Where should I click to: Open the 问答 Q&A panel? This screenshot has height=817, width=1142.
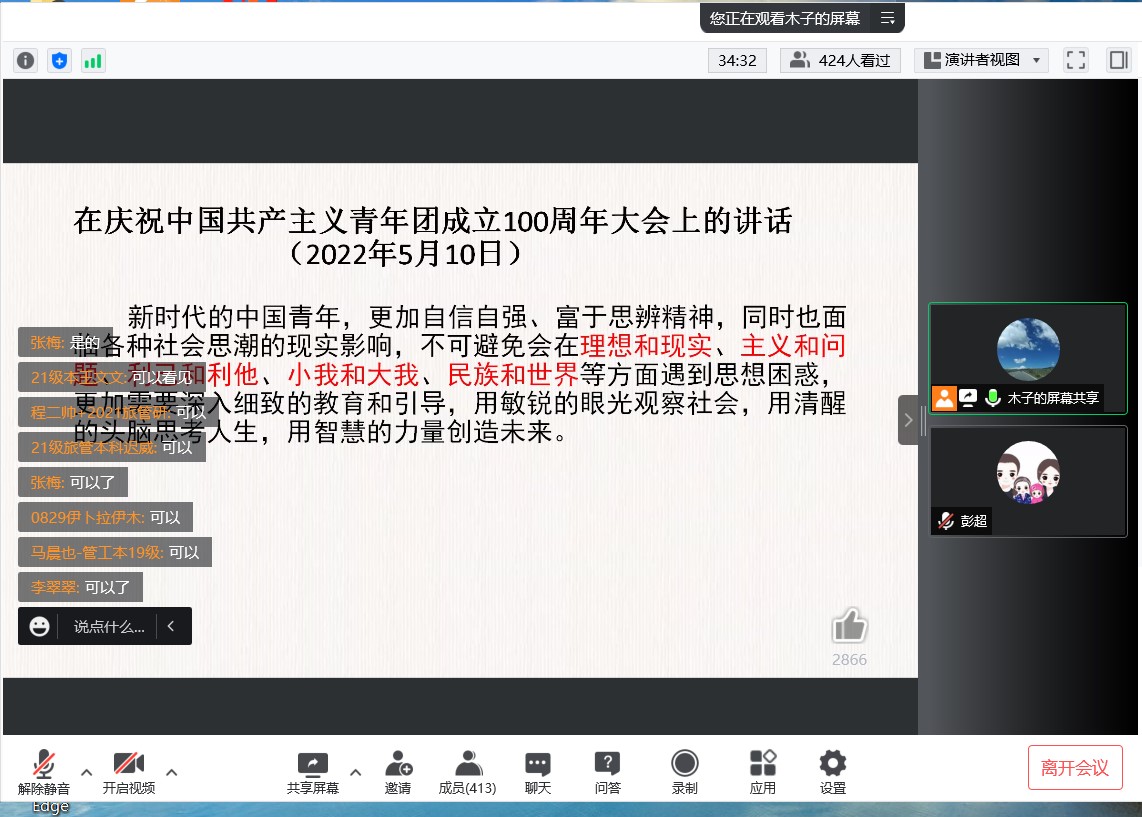(x=607, y=772)
